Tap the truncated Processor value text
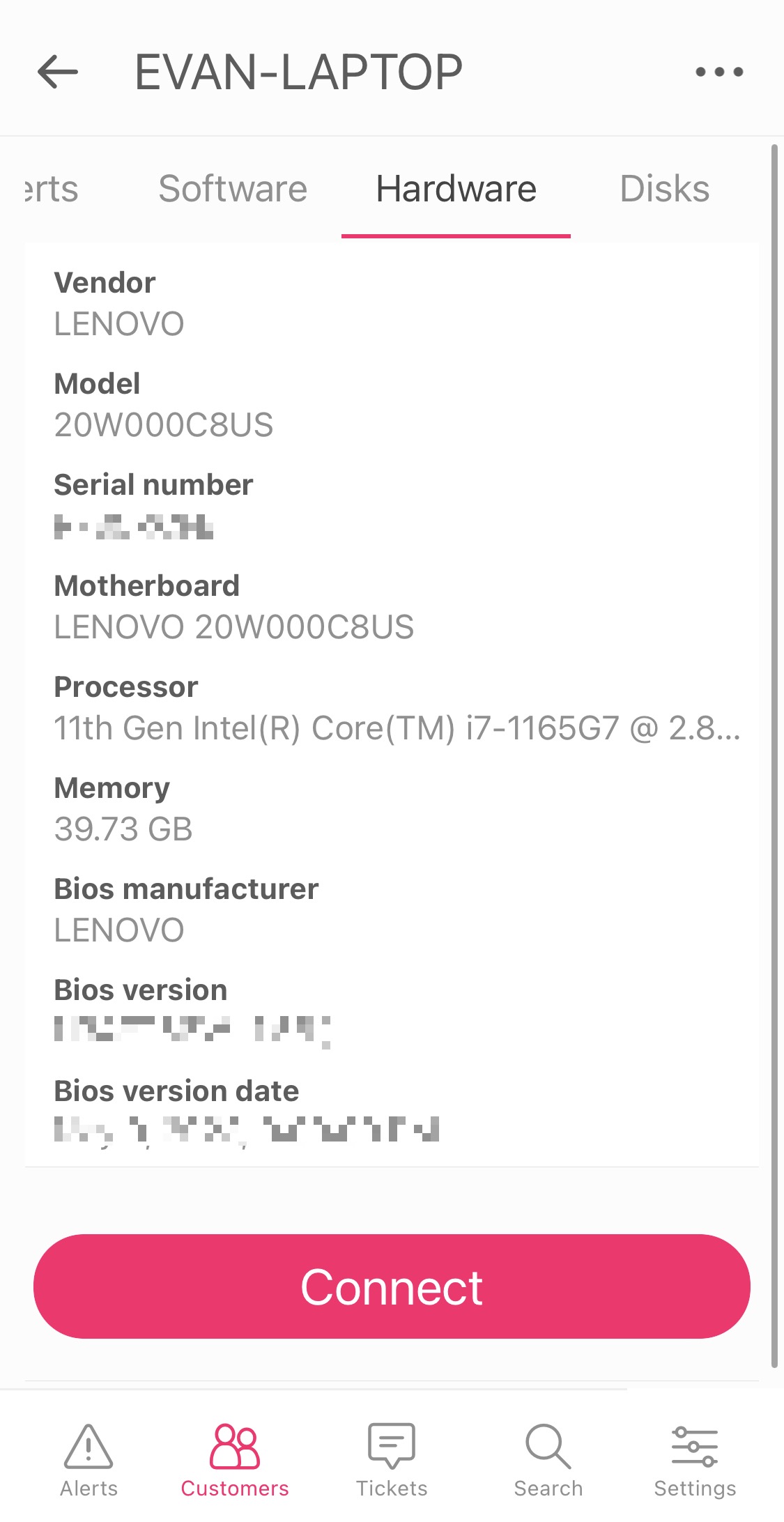784x1522 pixels. [397, 728]
